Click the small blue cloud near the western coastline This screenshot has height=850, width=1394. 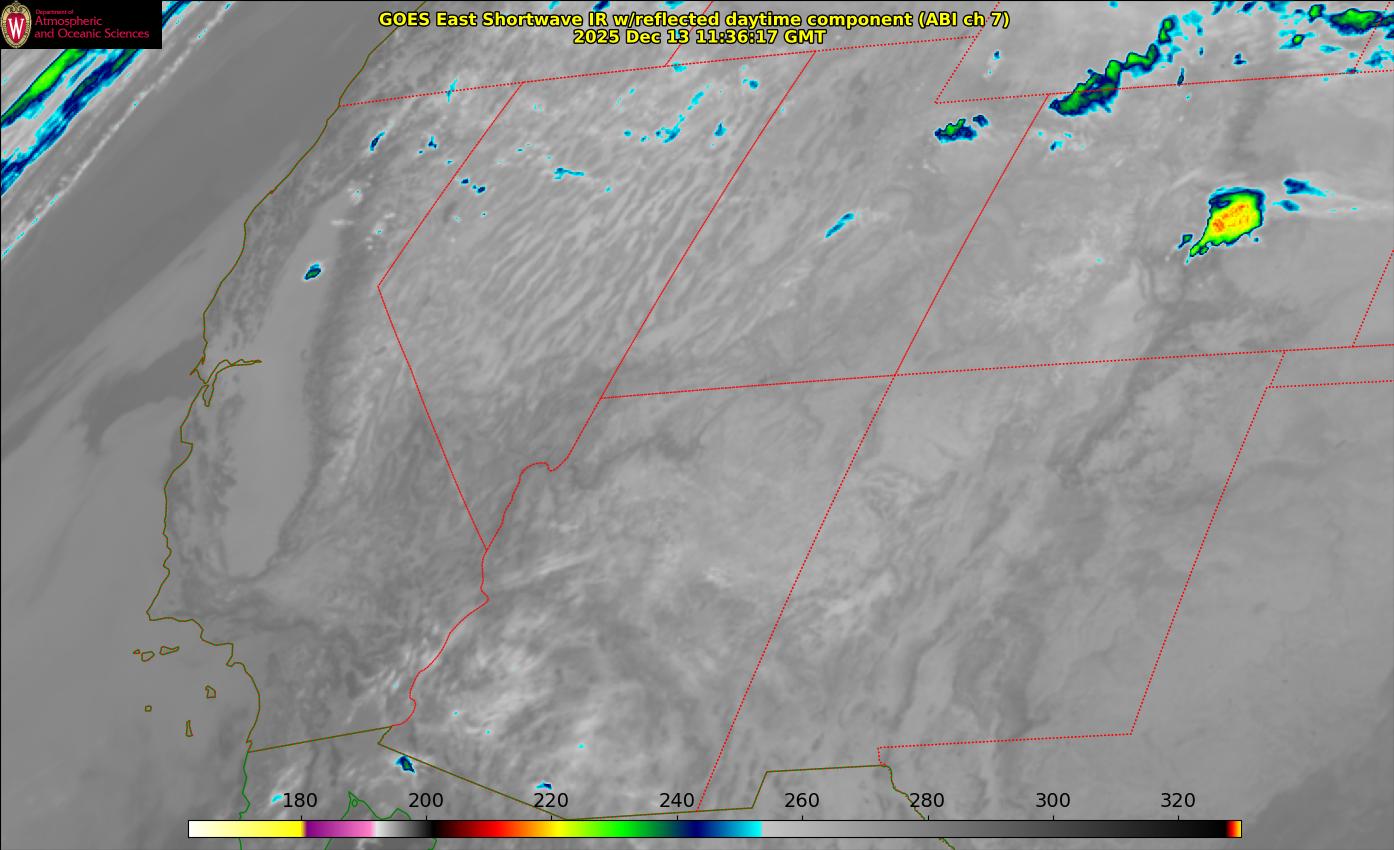pos(313,271)
